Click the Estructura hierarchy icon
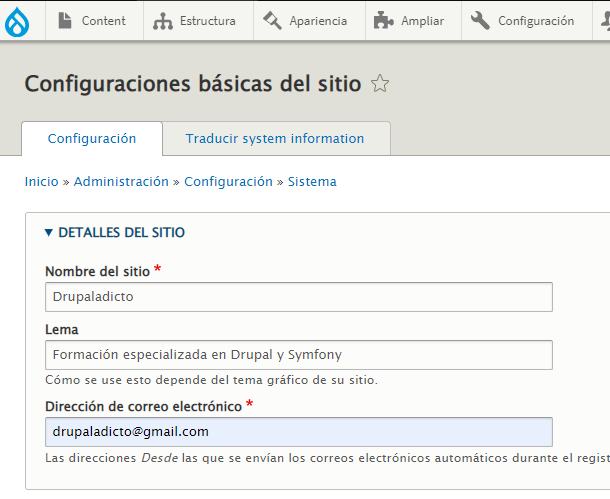This screenshot has width=610, height=499. point(163,21)
